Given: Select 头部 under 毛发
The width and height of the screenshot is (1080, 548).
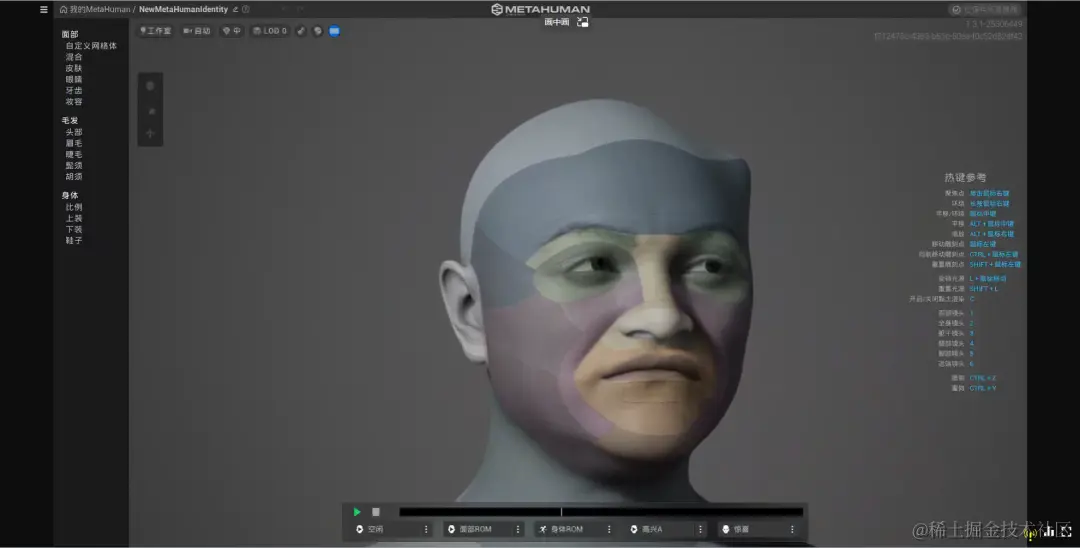Looking at the screenshot, I should pyautogui.click(x=74, y=132).
